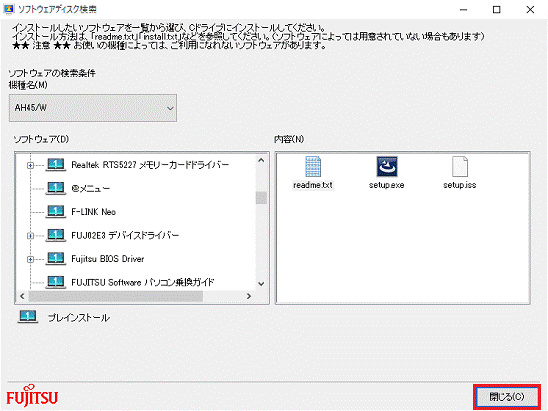Screen dimensions: 548x411
Task: Select FUJ02E3 デバイスドライバー entry
Action: click(x=125, y=235)
